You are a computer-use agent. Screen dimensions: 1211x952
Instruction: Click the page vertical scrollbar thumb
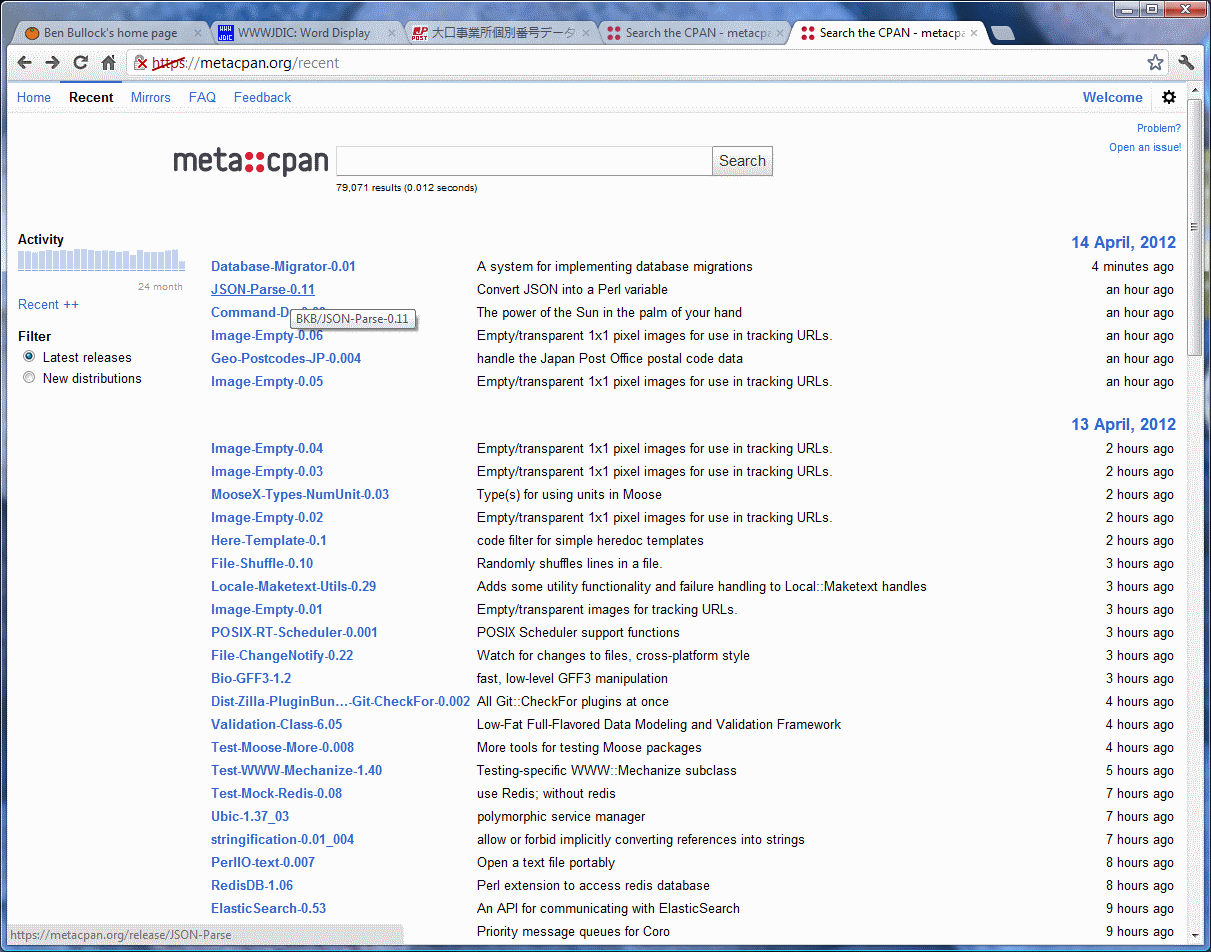pos(1194,225)
